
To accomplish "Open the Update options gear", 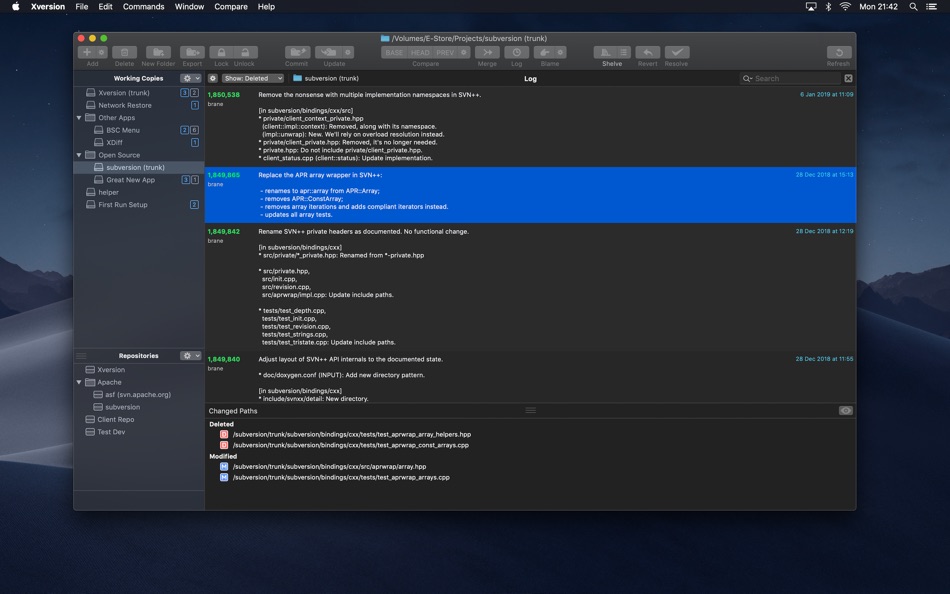I will coord(348,52).
